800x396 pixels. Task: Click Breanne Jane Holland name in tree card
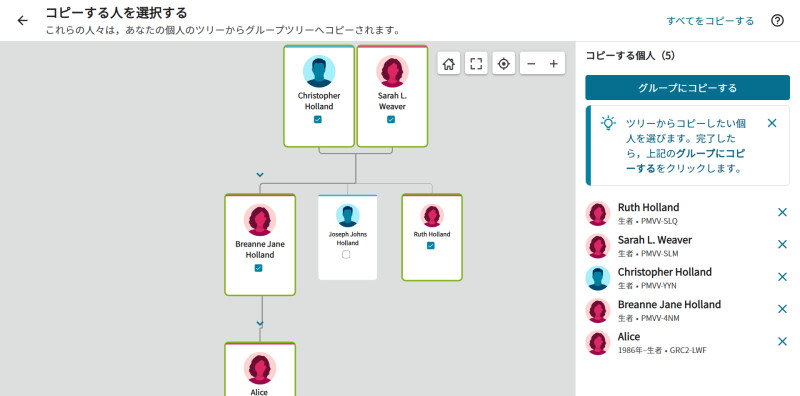pos(260,250)
